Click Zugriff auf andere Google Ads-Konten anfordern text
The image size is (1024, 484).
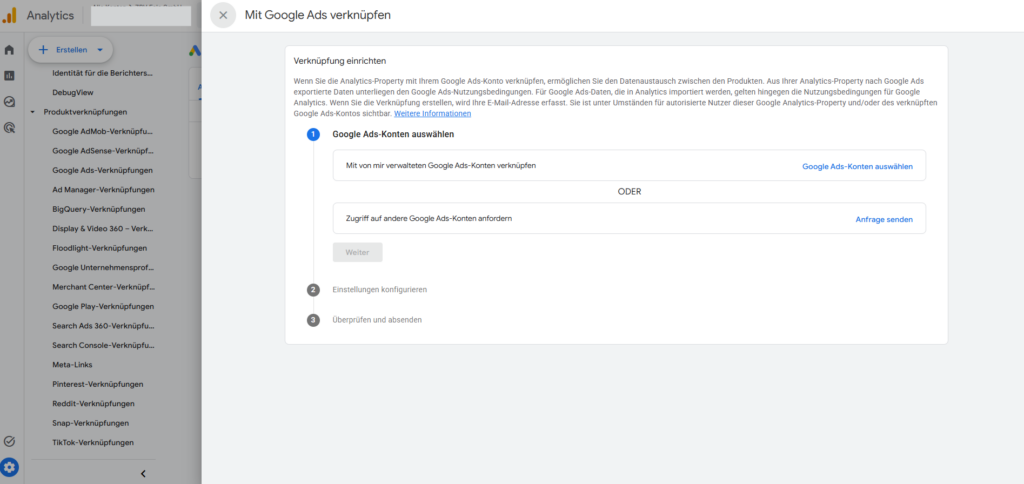[x=429, y=219]
